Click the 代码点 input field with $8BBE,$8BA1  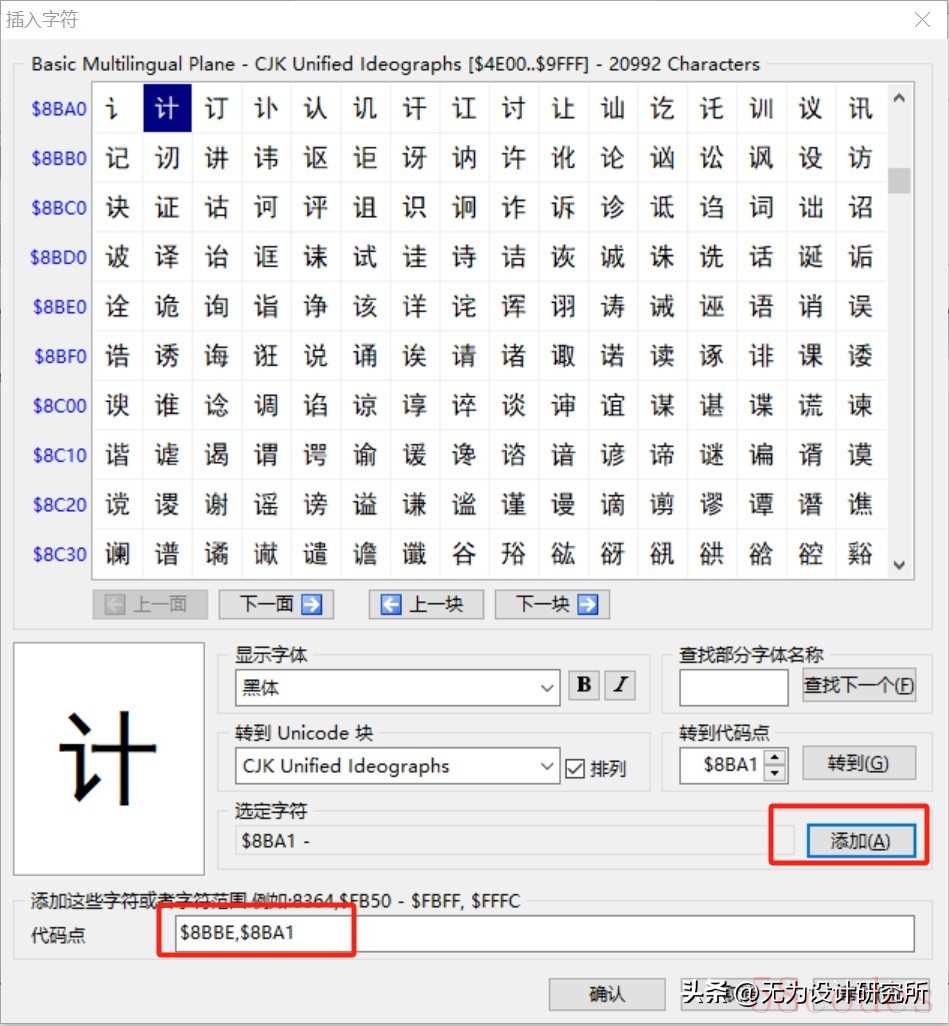(544, 934)
